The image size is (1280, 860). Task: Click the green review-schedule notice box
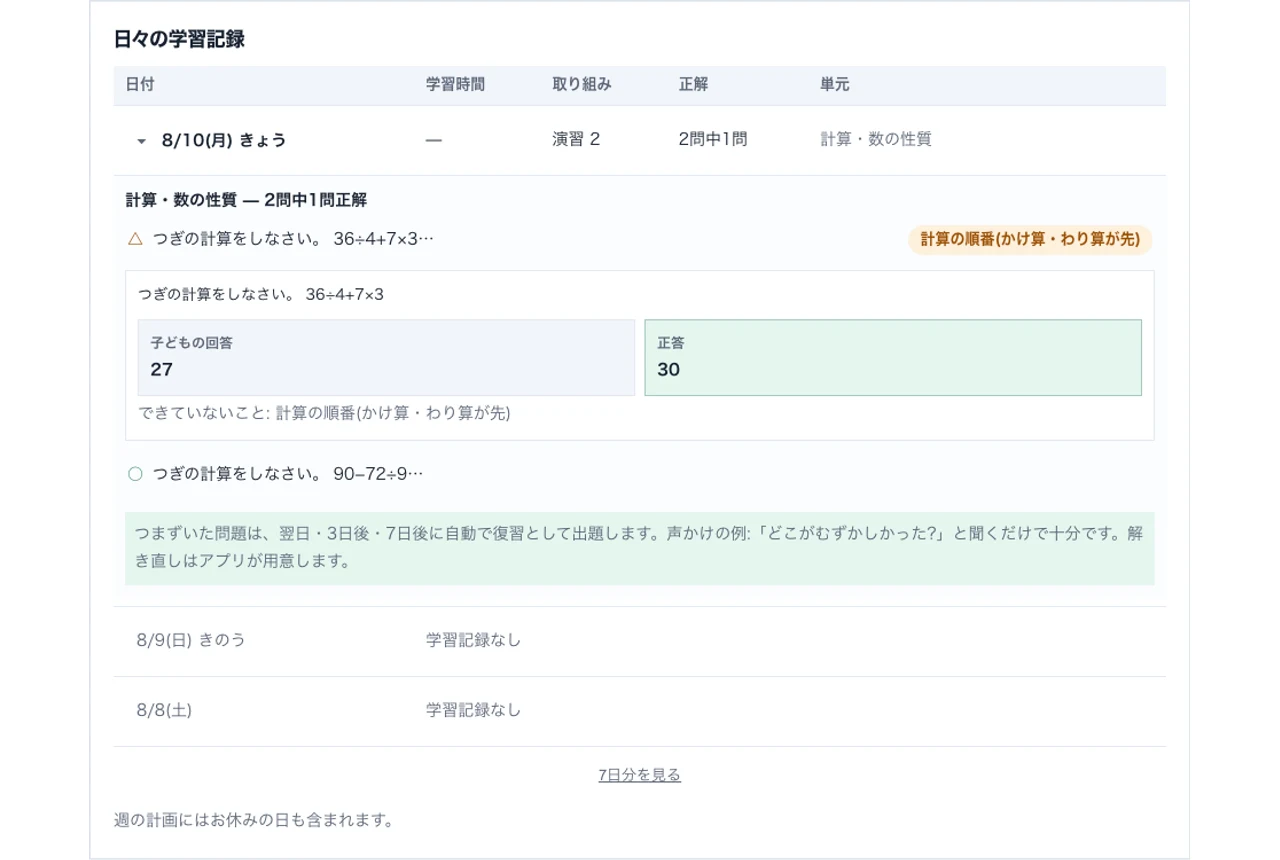(640, 548)
